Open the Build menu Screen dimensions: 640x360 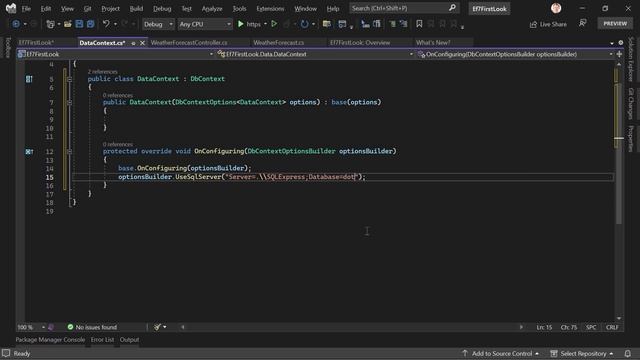click(136, 9)
